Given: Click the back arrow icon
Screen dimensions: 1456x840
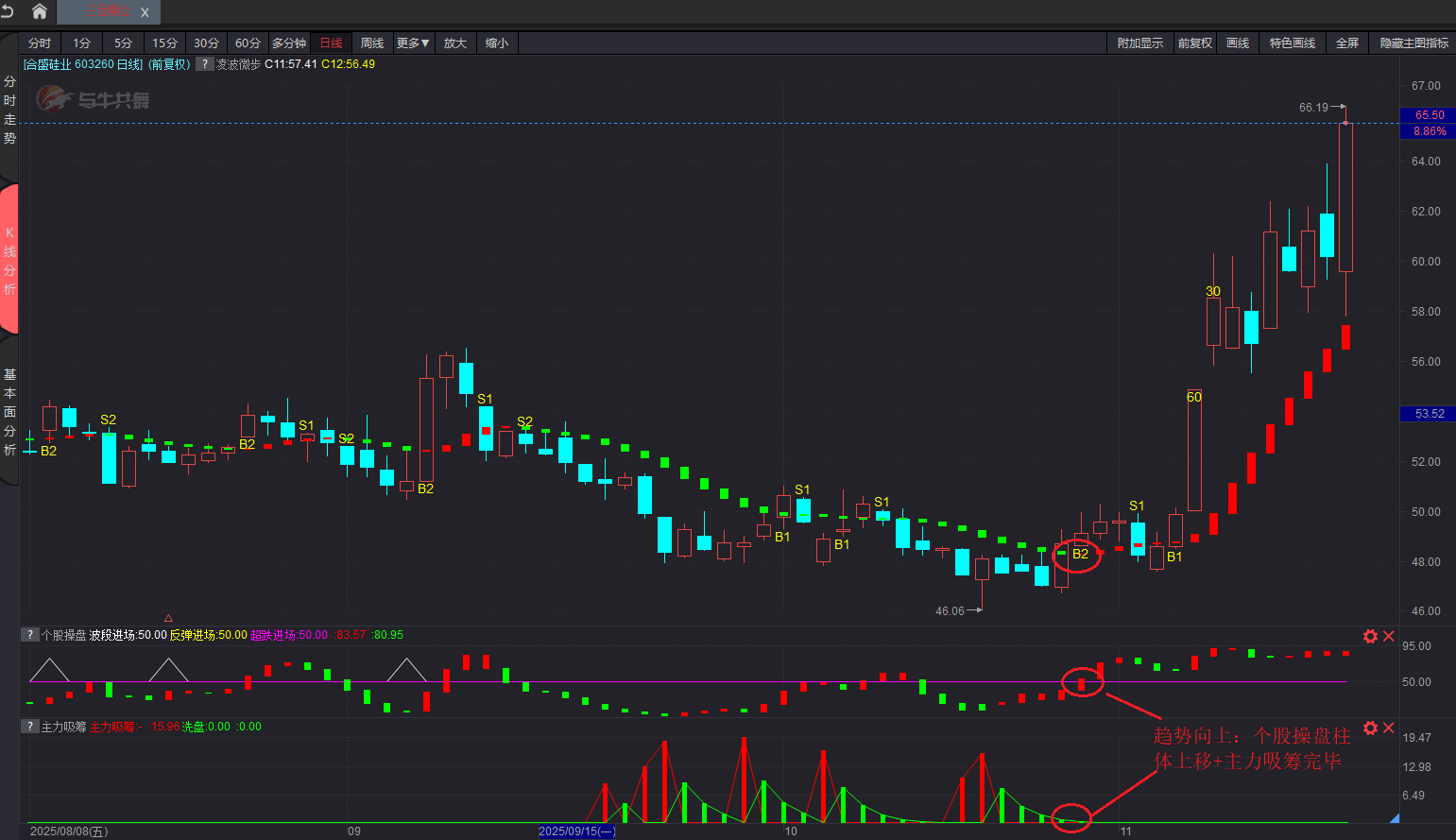Looking at the screenshot, I should [x=8, y=11].
